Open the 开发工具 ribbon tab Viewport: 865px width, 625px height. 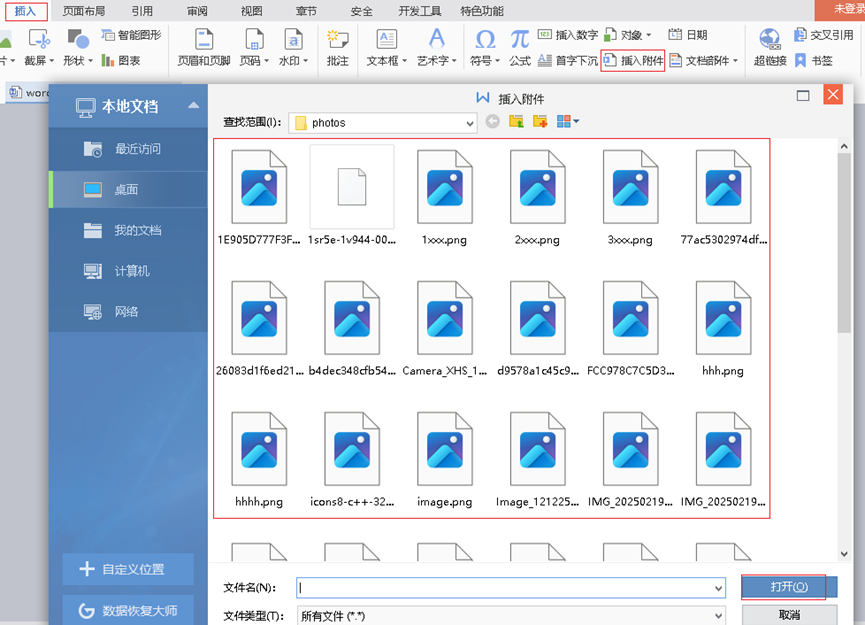click(420, 11)
